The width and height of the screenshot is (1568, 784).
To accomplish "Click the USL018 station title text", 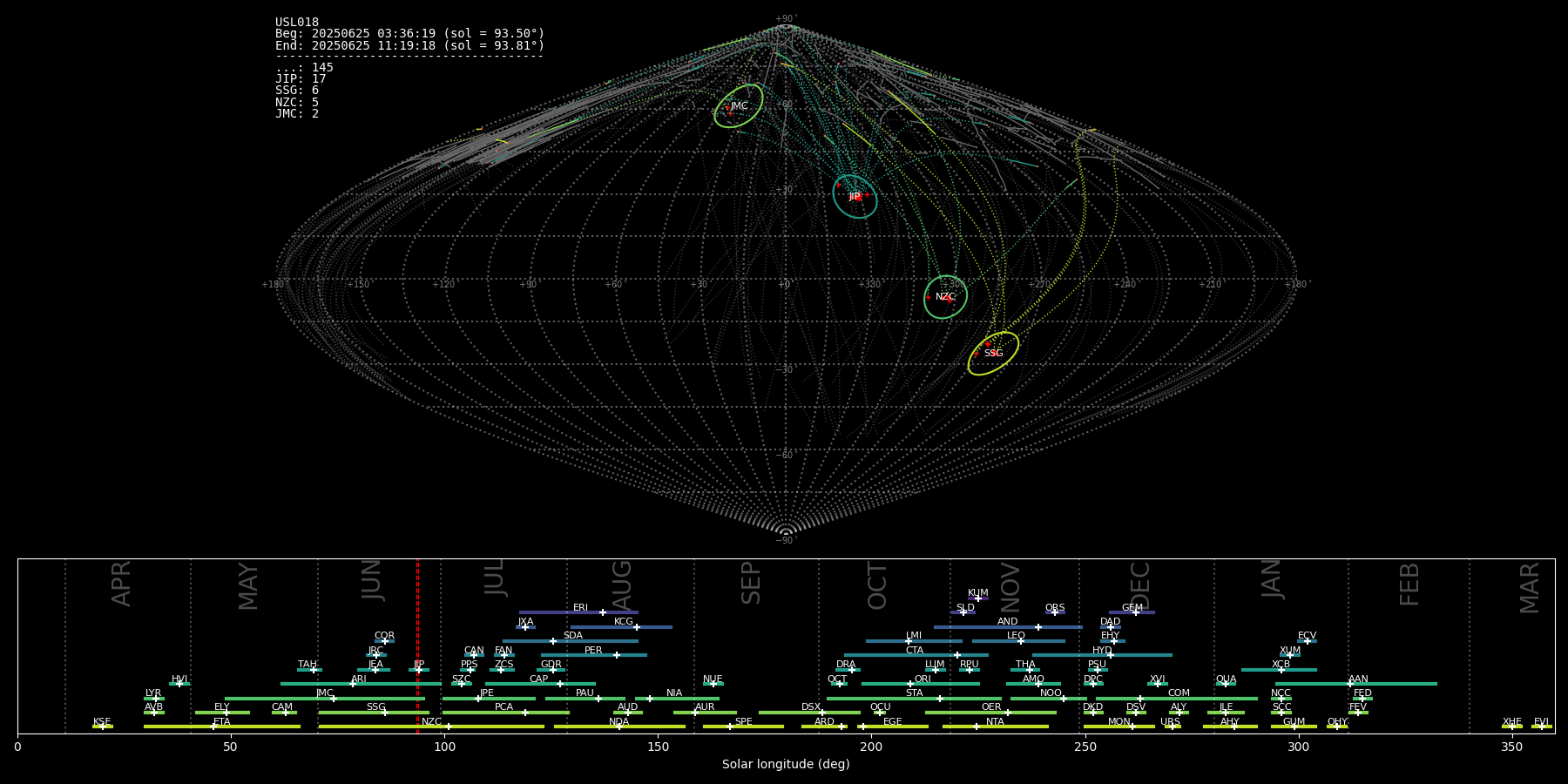I will 297,23.
